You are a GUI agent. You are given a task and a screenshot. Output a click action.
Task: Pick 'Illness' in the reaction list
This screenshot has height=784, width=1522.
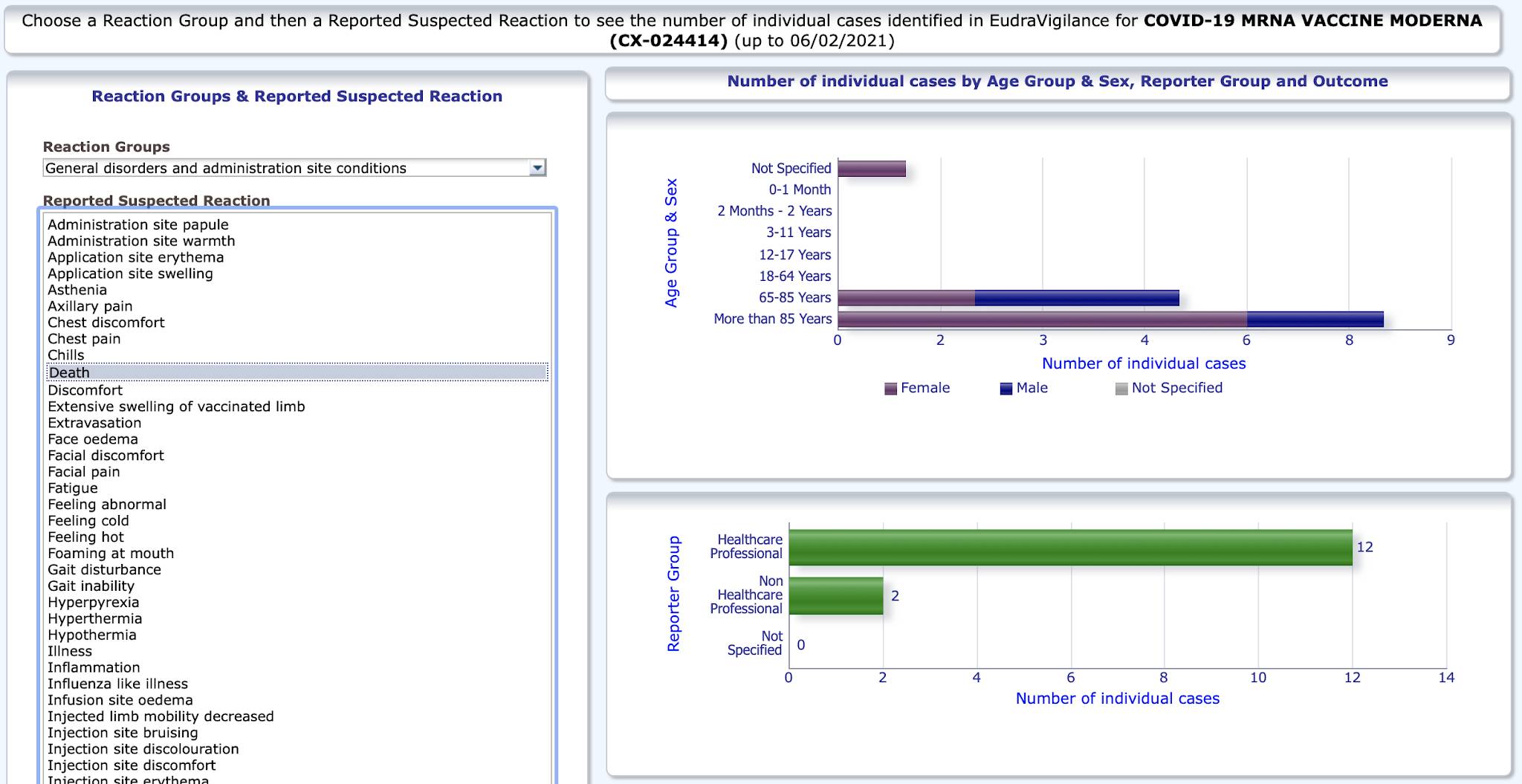[70, 652]
